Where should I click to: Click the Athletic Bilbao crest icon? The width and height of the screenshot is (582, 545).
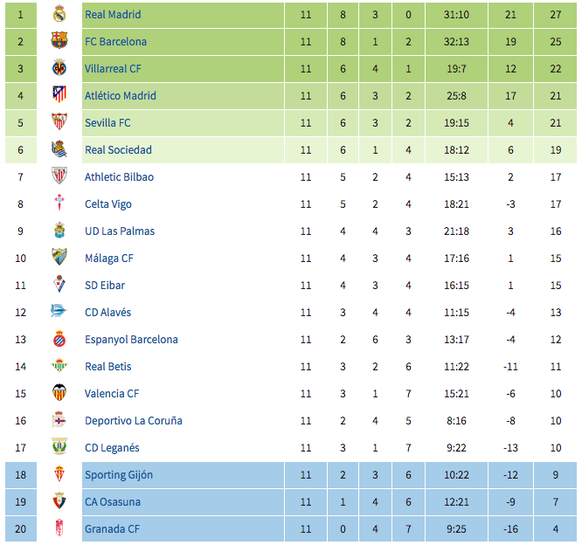pos(59,177)
